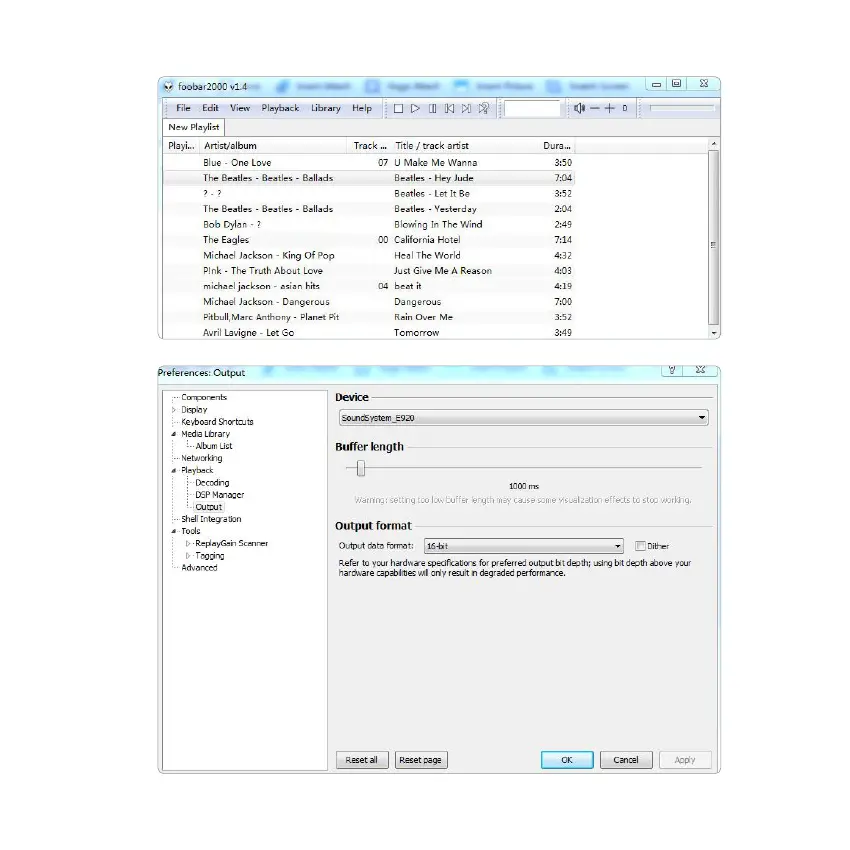The width and height of the screenshot is (850, 850).
Task: Click the playlist scrollbar down arrow
Action: [x=714, y=333]
